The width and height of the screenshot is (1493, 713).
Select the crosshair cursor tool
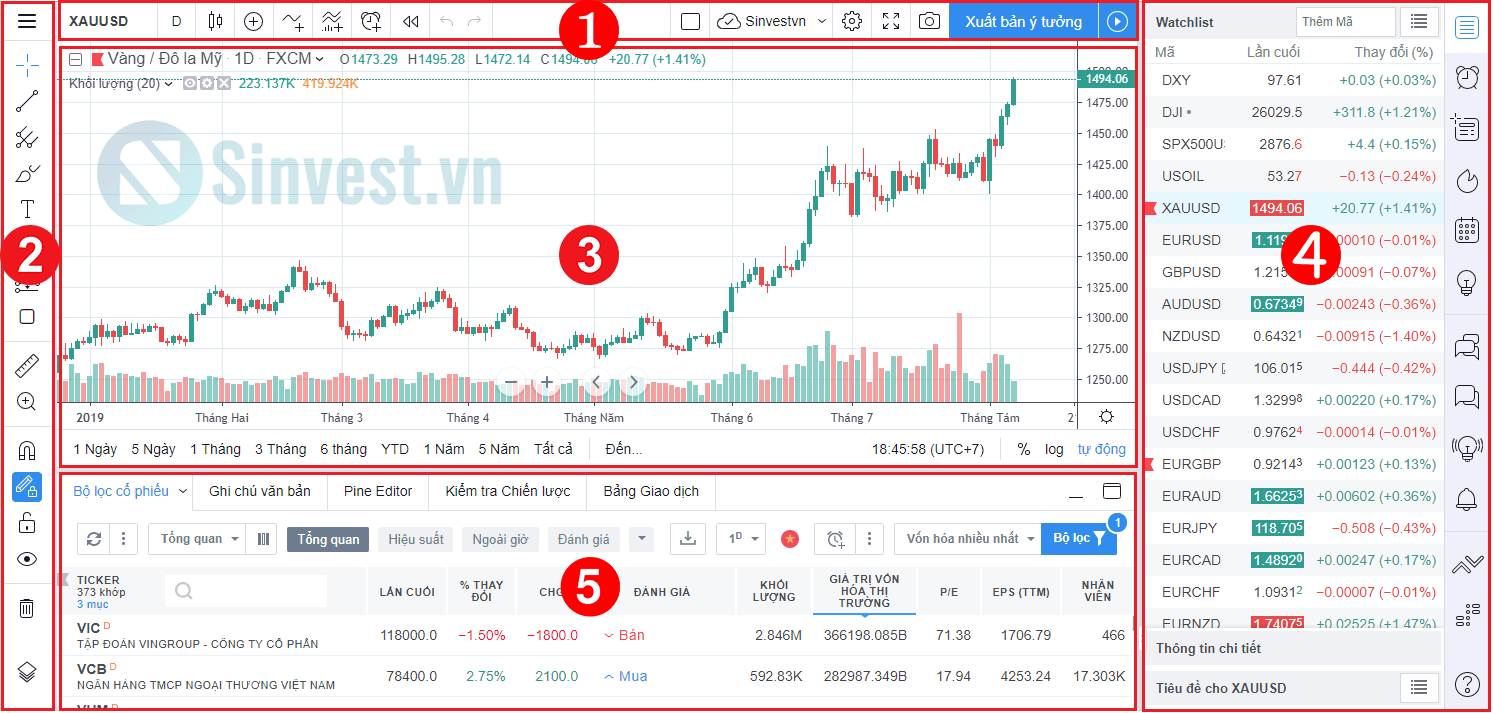(x=27, y=65)
